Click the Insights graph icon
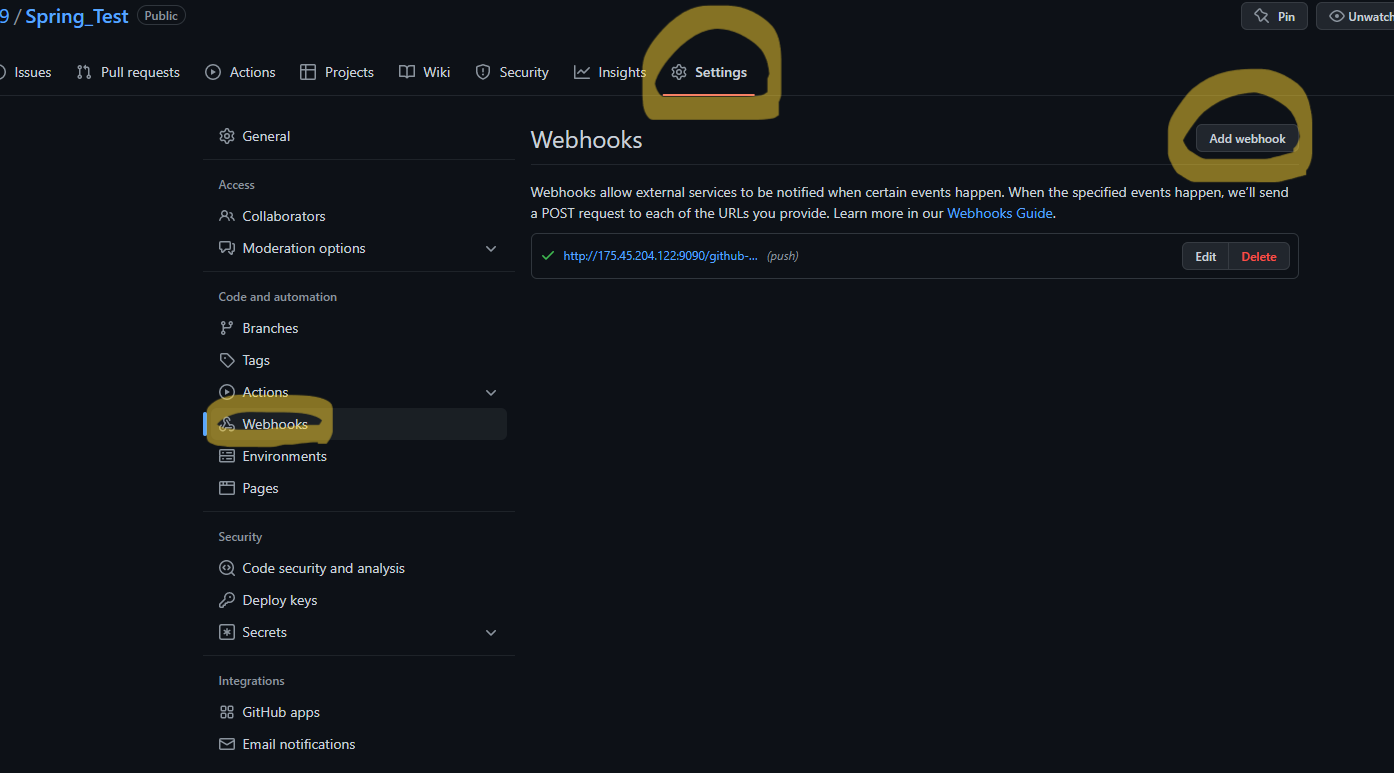Image resolution: width=1395 pixels, height=774 pixels. pyautogui.click(x=582, y=72)
